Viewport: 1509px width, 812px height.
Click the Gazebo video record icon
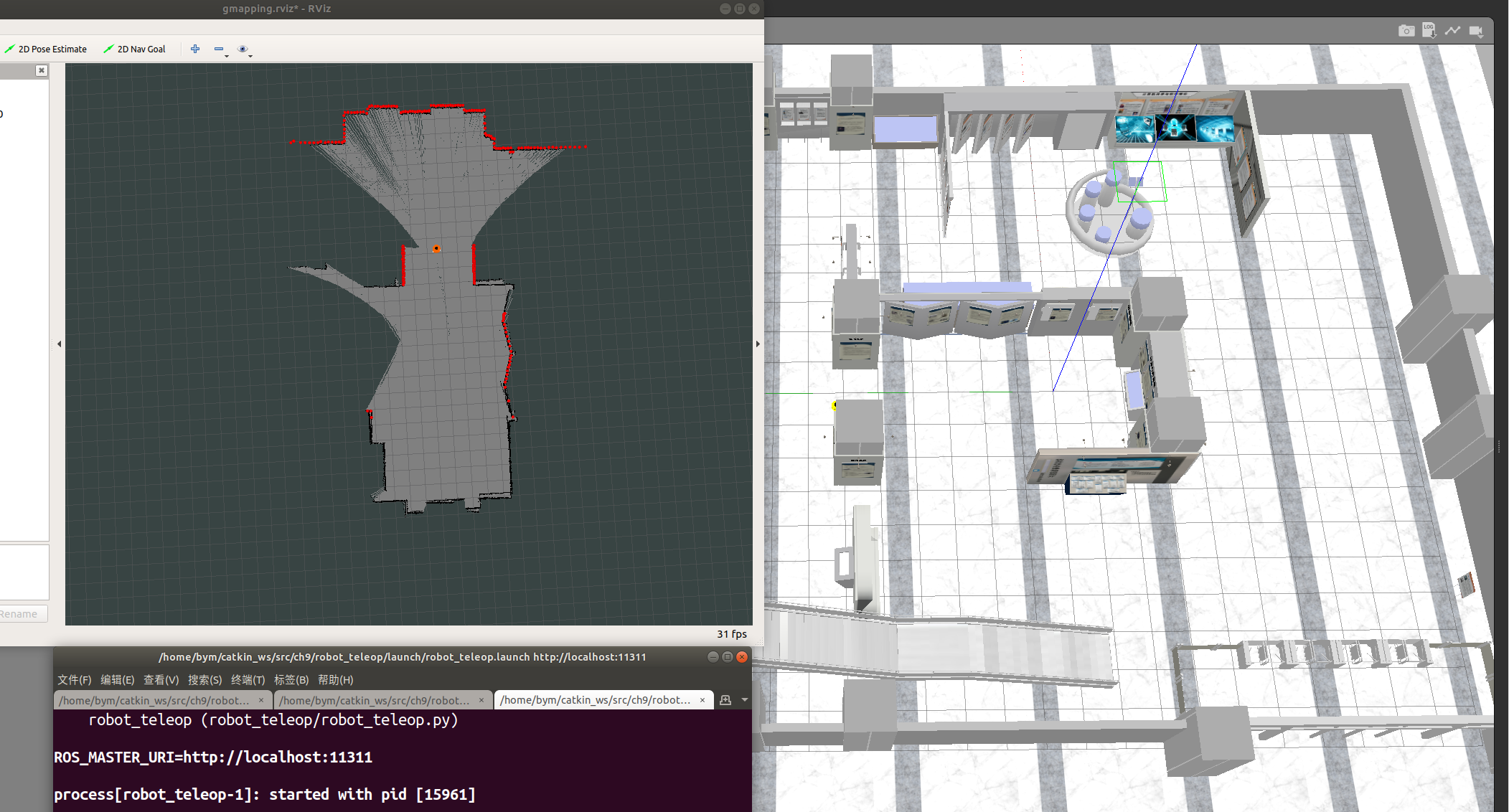point(1475,31)
